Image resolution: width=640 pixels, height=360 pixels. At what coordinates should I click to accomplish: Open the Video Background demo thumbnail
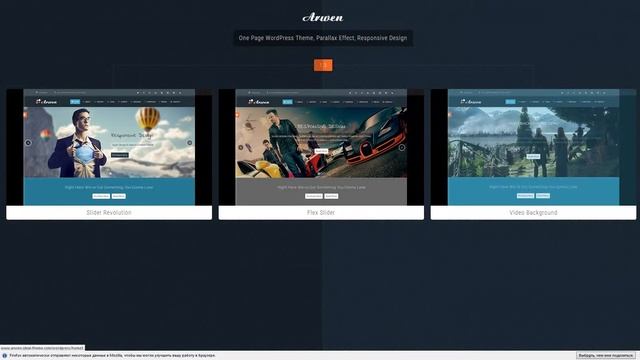tap(533, 147)
